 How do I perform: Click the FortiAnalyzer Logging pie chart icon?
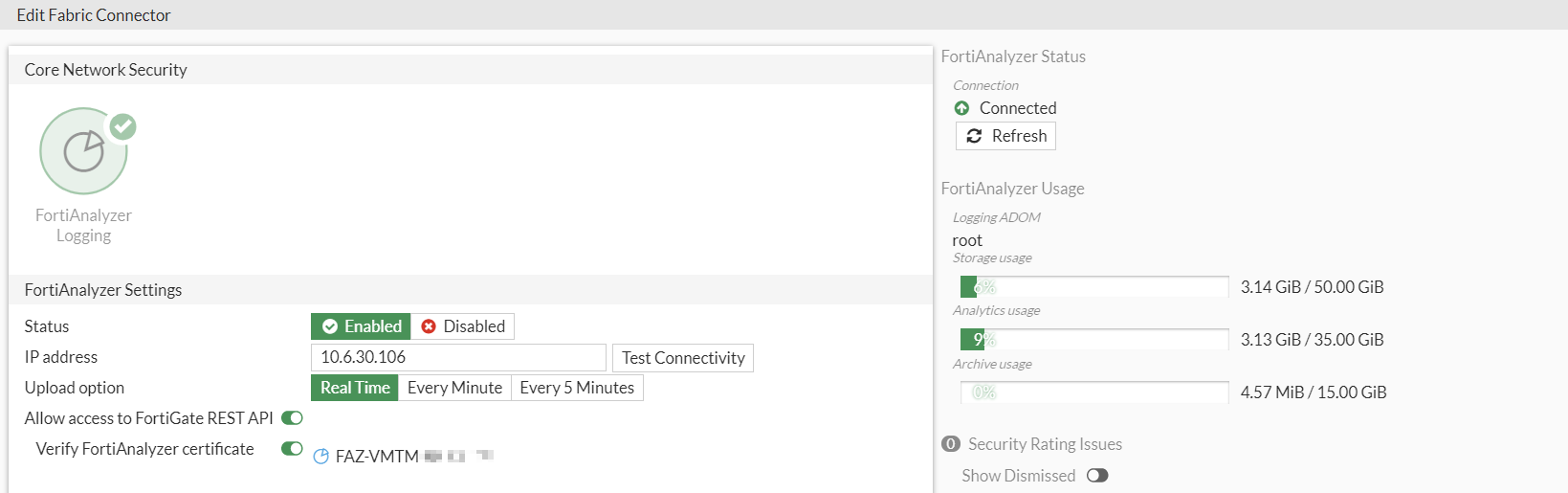pyautogui.click(x=83, y=151)
